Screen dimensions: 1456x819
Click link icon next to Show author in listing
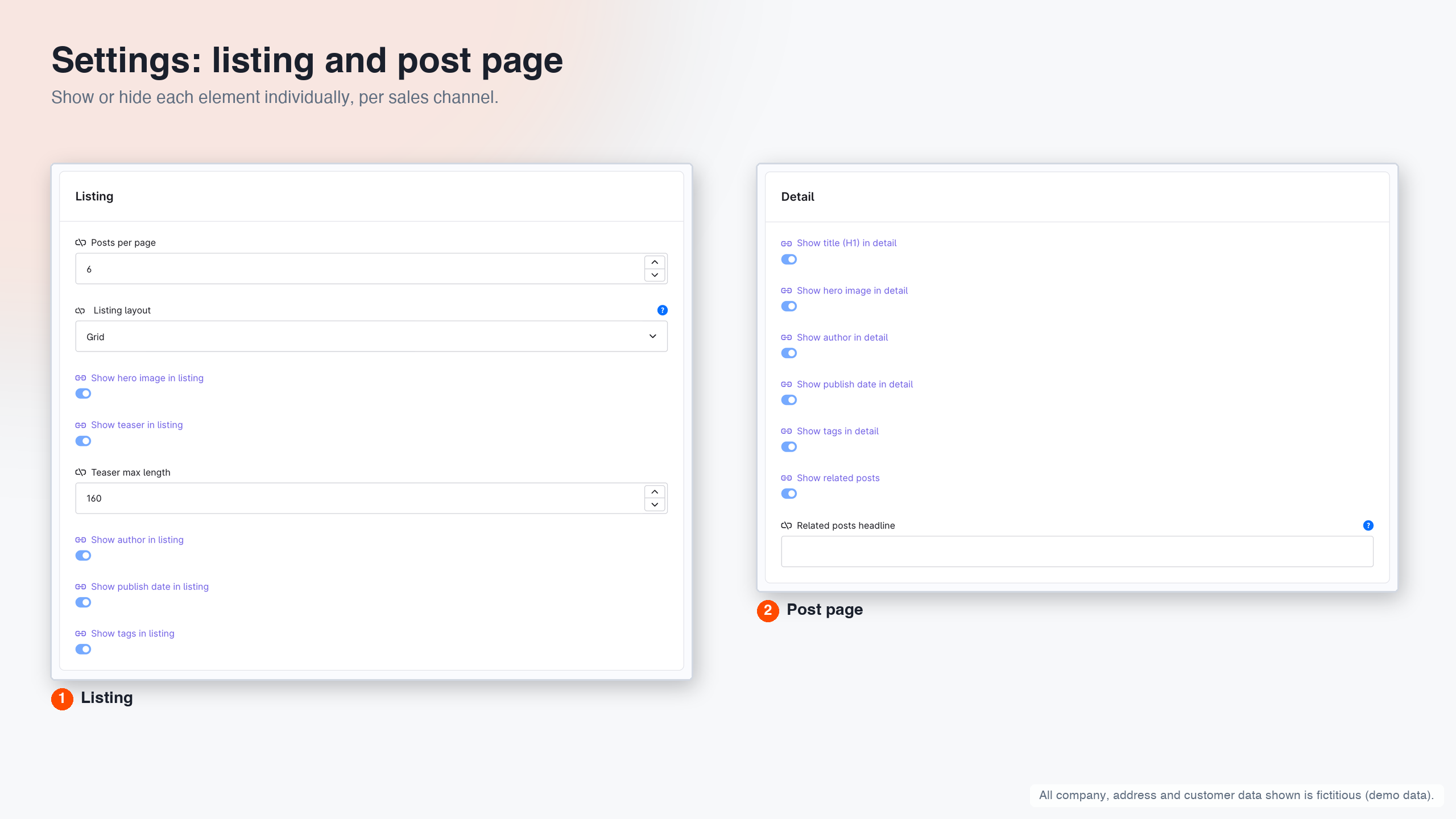point(81,540)
